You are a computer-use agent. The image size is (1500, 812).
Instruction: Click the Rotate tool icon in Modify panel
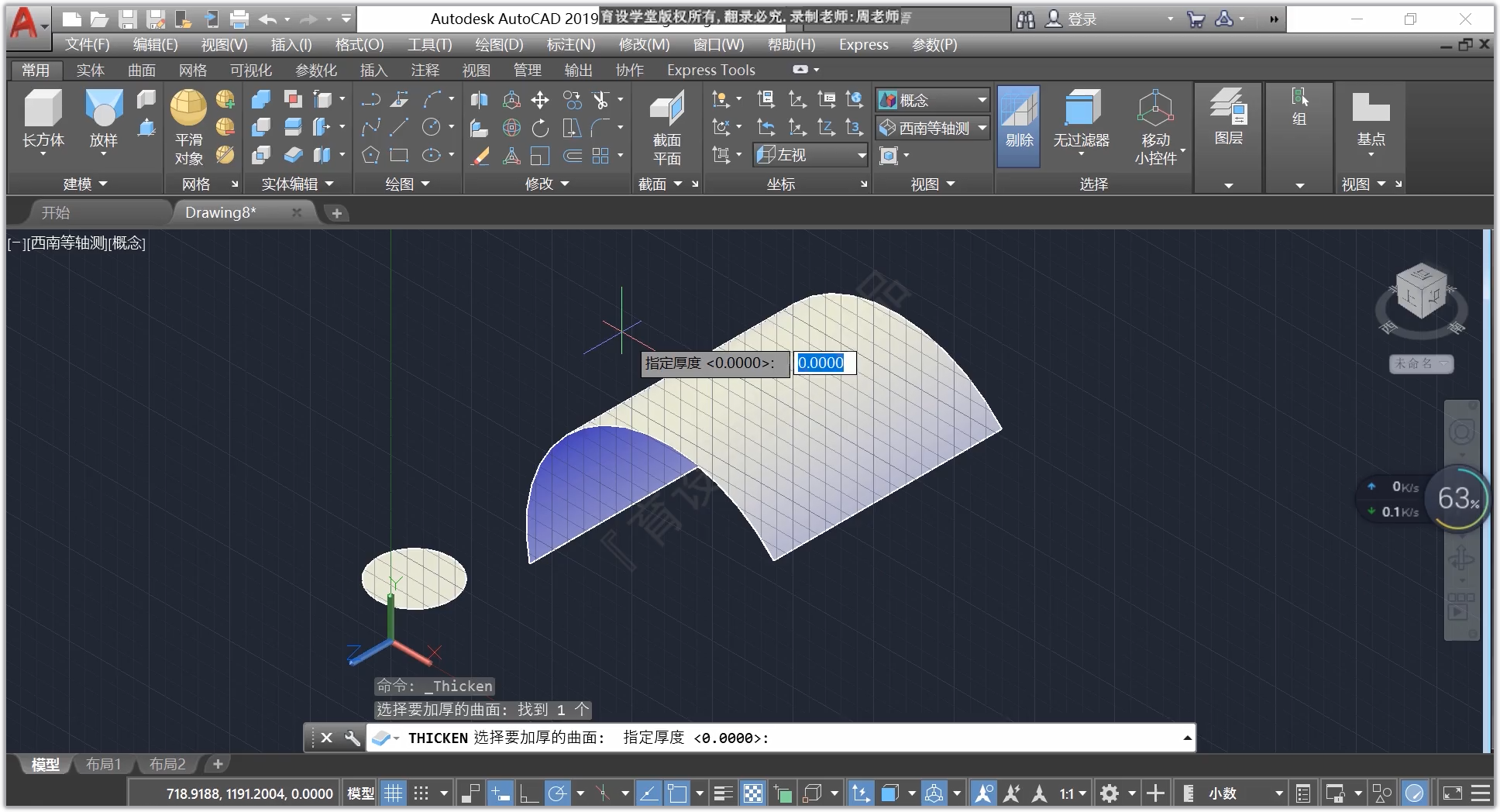click(x=540, y=128)
